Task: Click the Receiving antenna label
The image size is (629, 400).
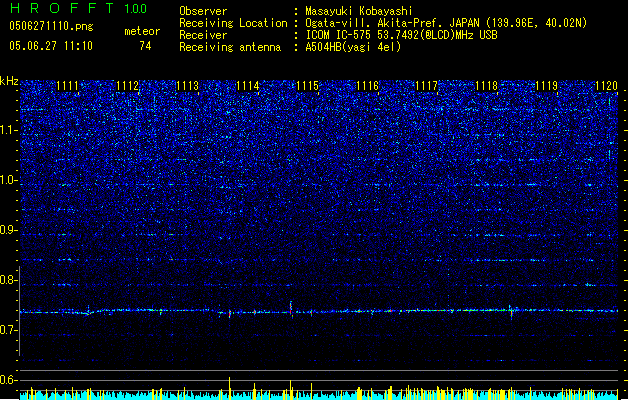Action: coord(230,47)
